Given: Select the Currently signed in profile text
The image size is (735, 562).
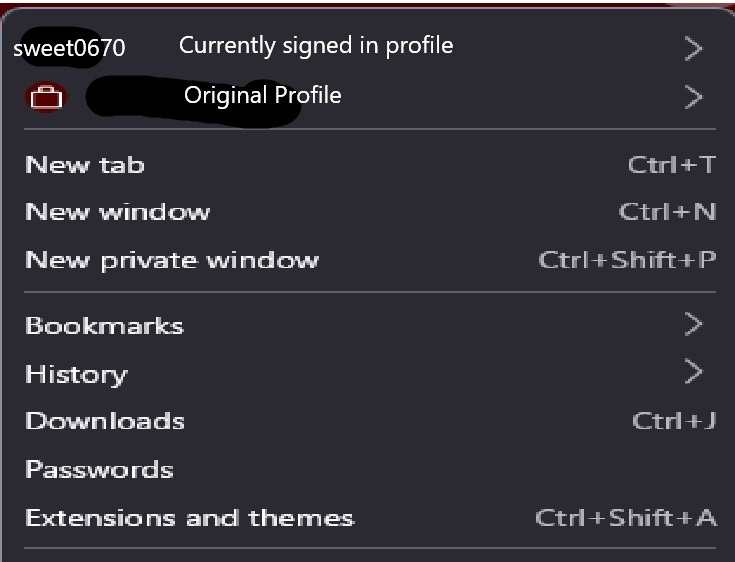Looking at the screenshot, I should (x=315, y=45).
